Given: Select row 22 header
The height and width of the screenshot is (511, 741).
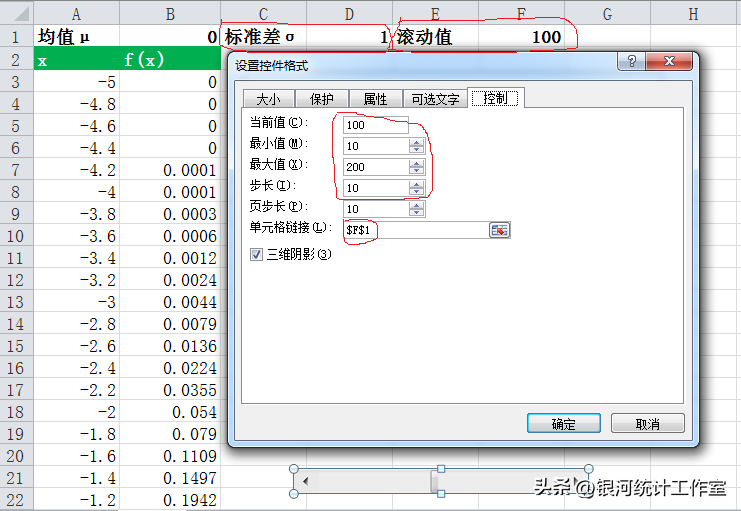Looking at the screenshot, I should 16,499.
